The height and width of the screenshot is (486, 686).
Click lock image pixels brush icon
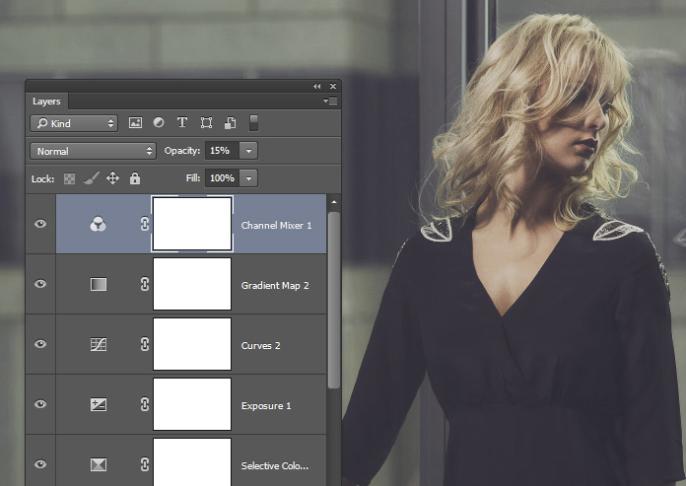tap(90, 178)
